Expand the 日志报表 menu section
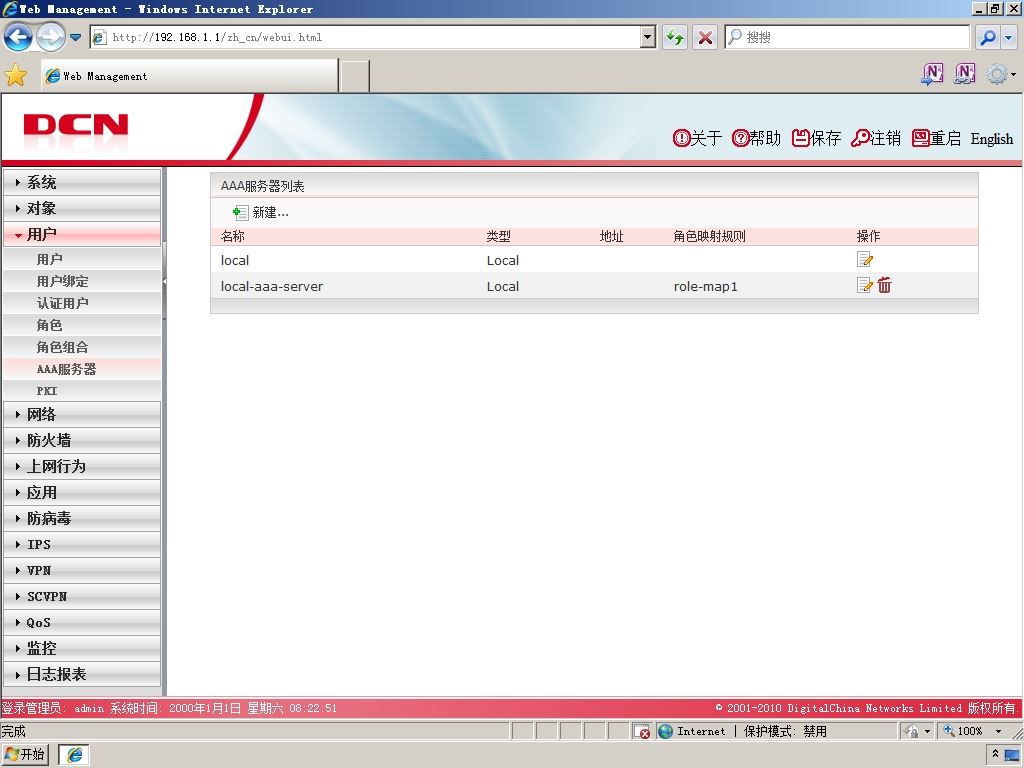 pyautogui.click(x=82, y=675)
